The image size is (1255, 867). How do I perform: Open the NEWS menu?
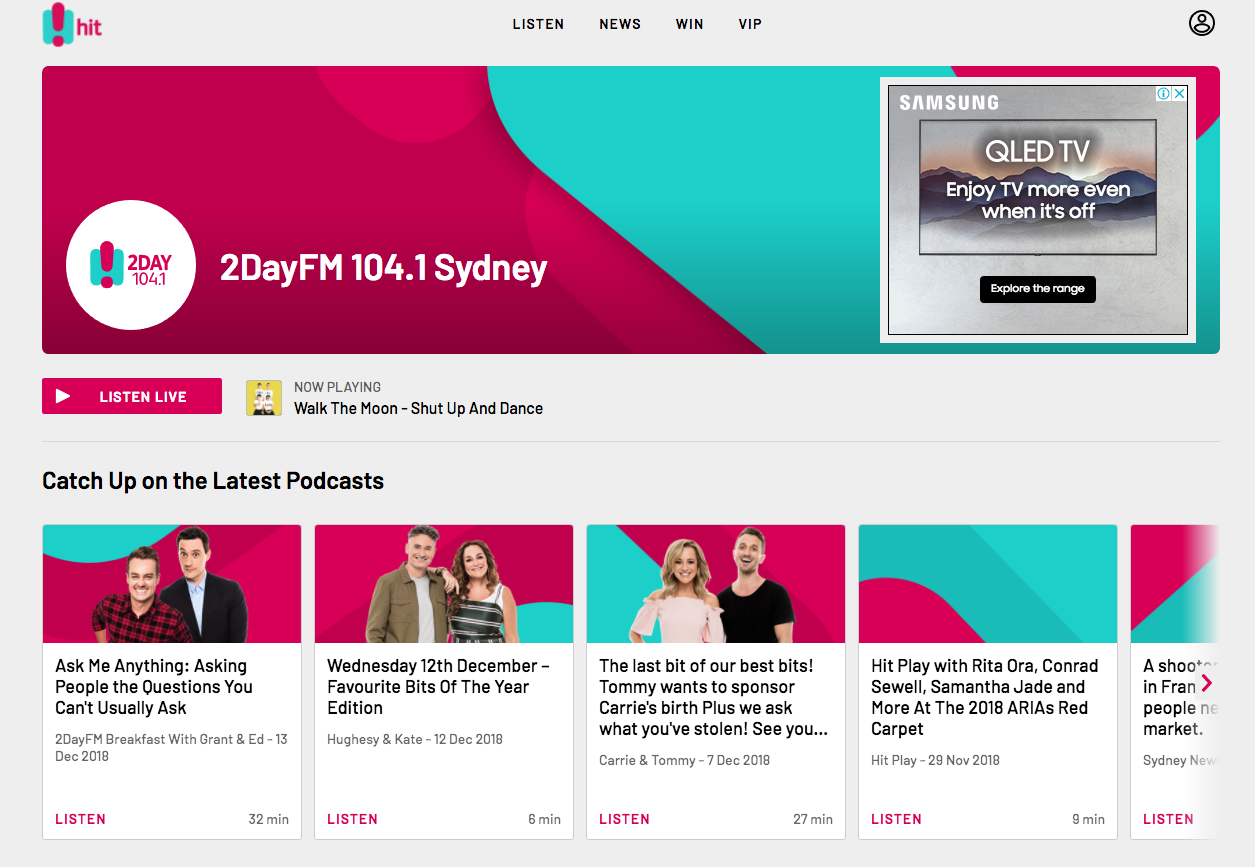point(620,24)
